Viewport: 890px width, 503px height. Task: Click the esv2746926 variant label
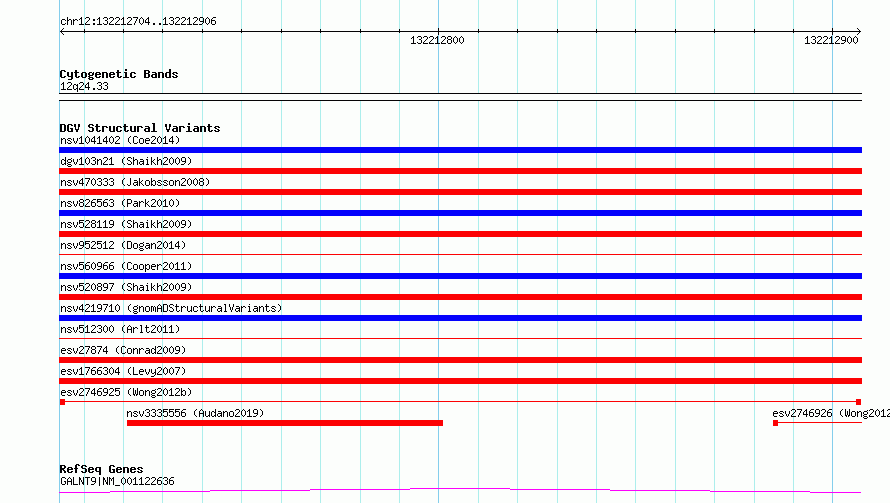pyautogui.click(x=831, y=413)
